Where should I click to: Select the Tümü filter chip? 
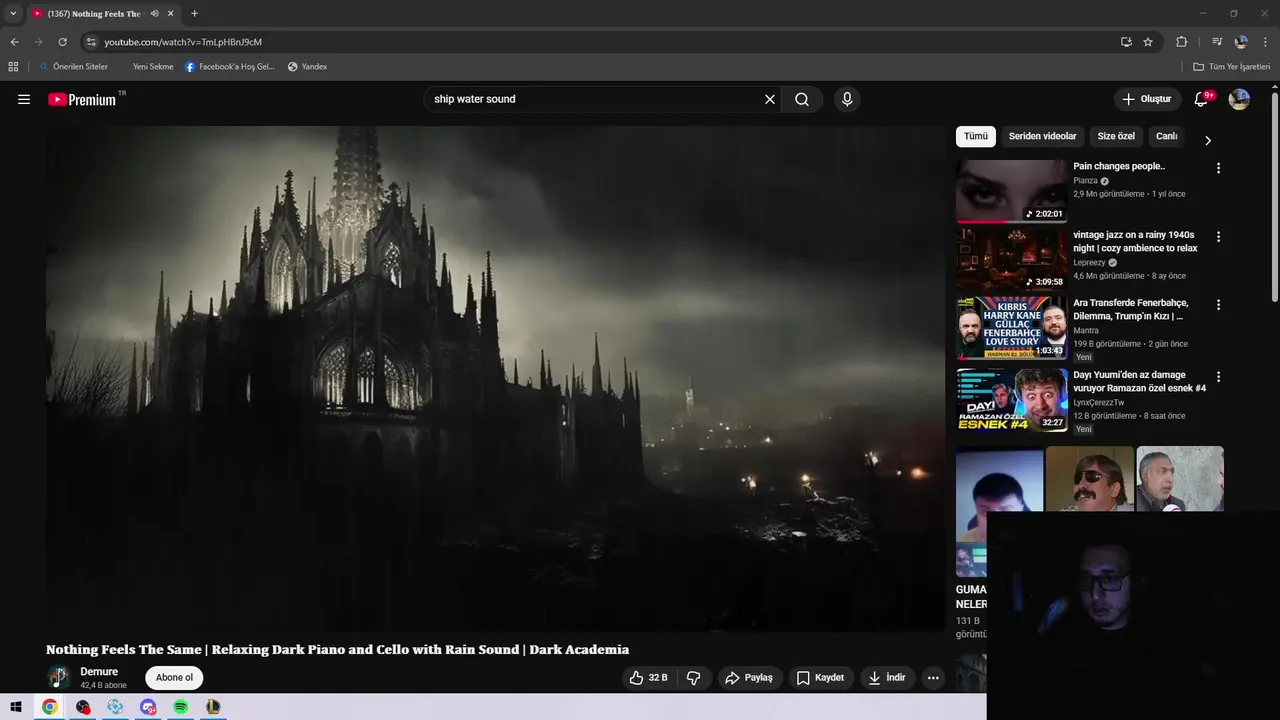pyautogui.click(x=976, y=136)
